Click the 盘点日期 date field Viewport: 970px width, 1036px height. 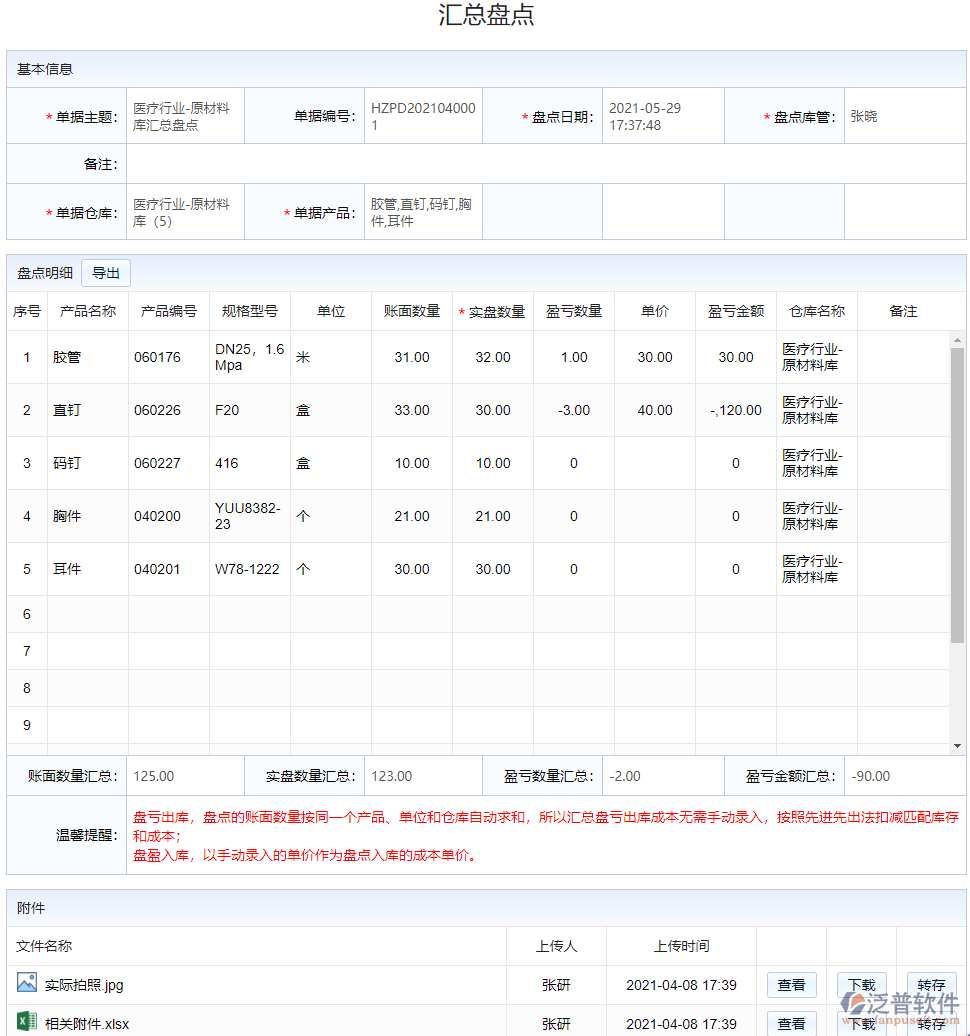[x=662, y=117]
